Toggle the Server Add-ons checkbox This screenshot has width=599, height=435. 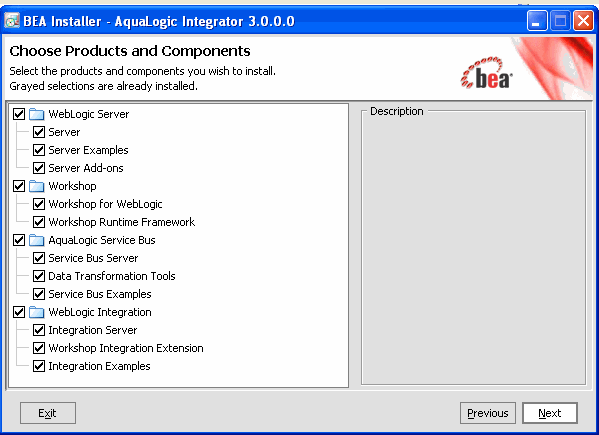click(x=39, y=168)
